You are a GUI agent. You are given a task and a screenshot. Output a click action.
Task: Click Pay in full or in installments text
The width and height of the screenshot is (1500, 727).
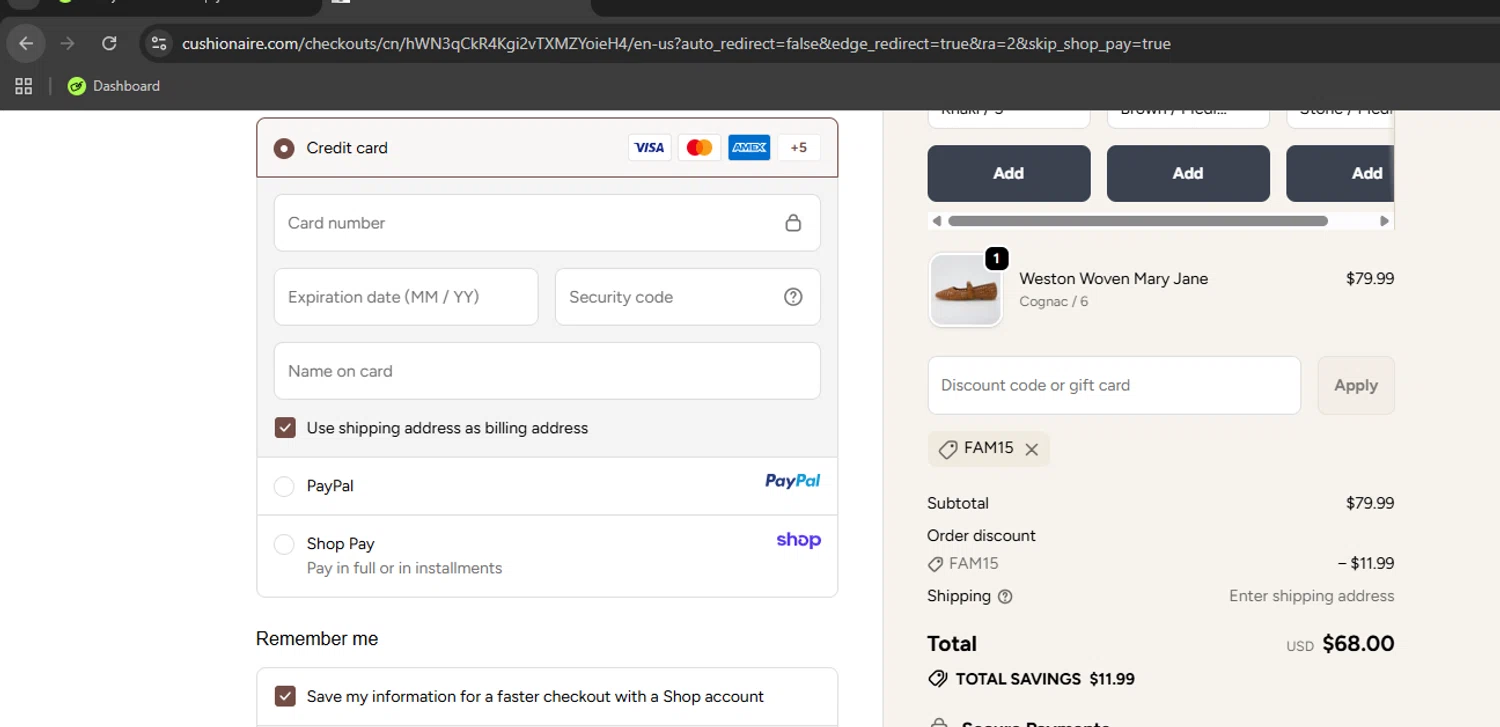[405, 568]
